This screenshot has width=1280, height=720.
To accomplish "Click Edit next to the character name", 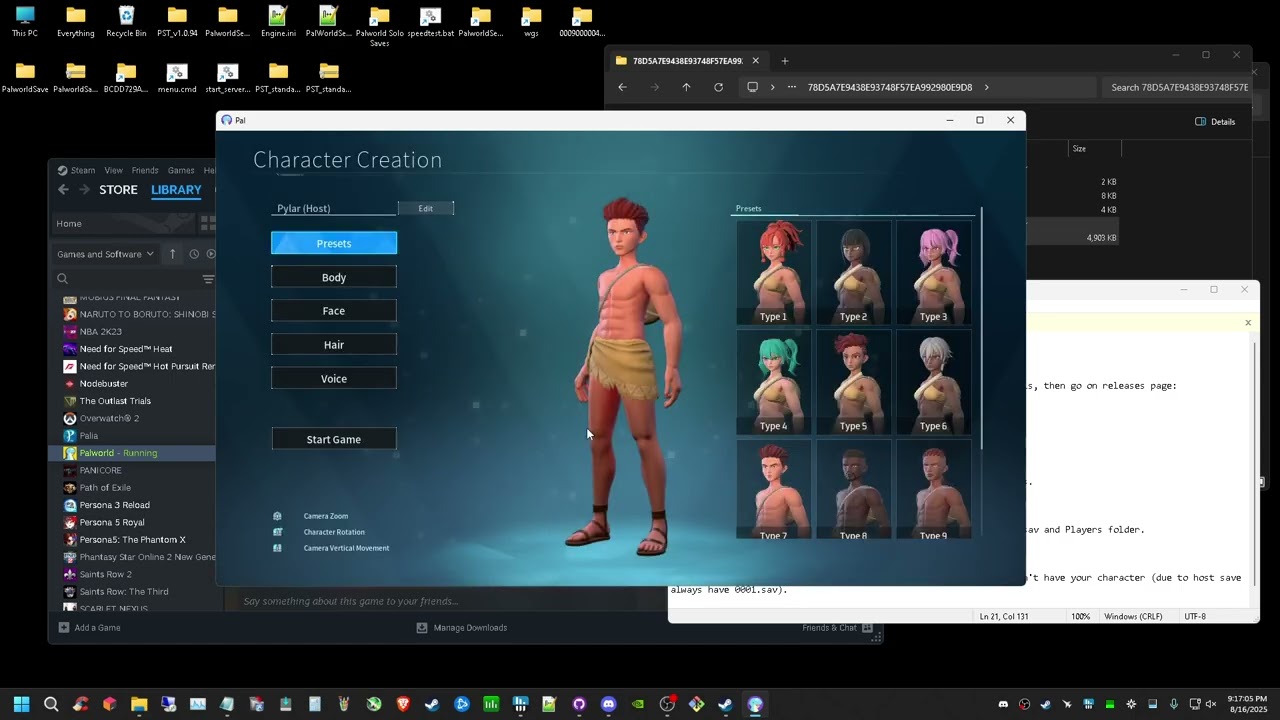I will pyautogui.click(x=426, y=208).
